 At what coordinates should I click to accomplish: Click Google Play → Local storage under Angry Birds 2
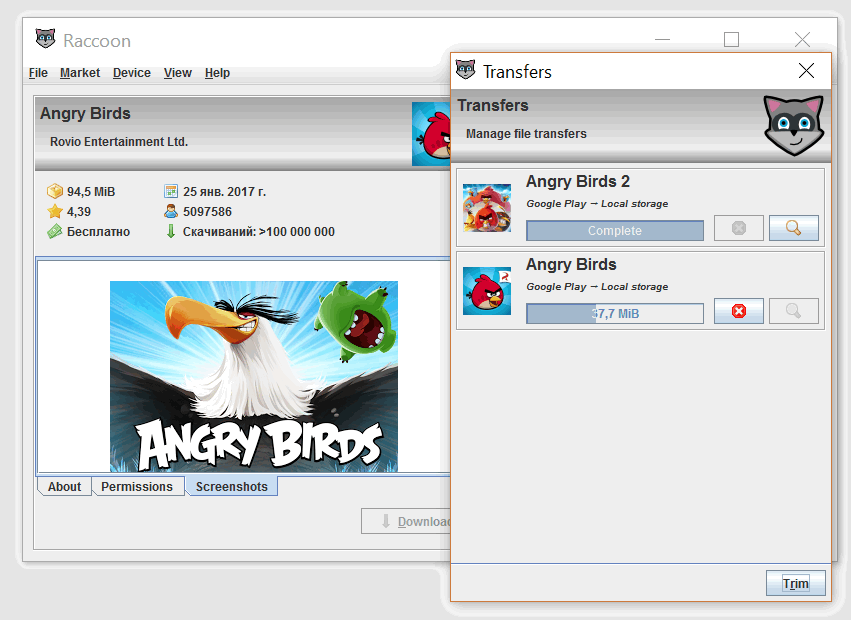pyautogui.click(x=597, y=204)
